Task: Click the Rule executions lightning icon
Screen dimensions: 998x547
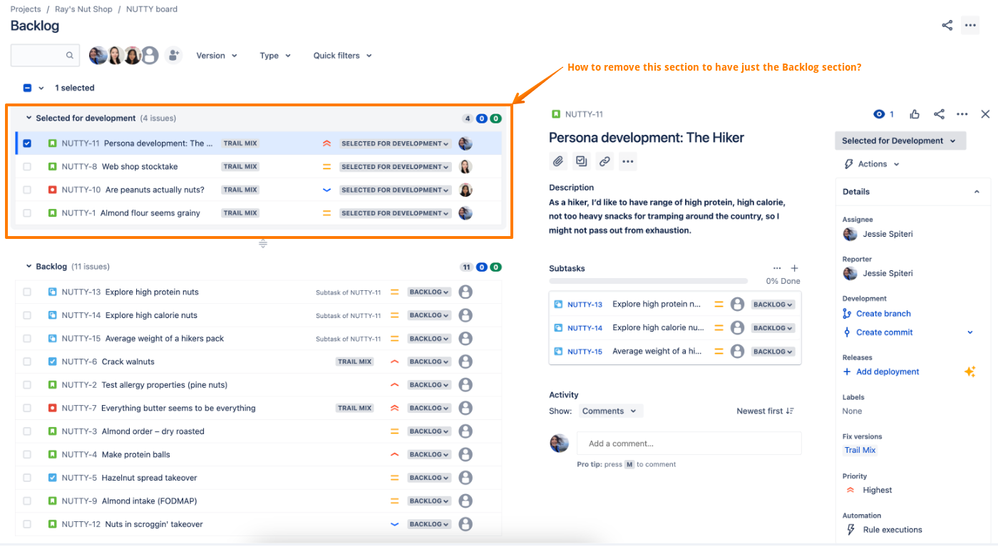Action: [850, 529]
